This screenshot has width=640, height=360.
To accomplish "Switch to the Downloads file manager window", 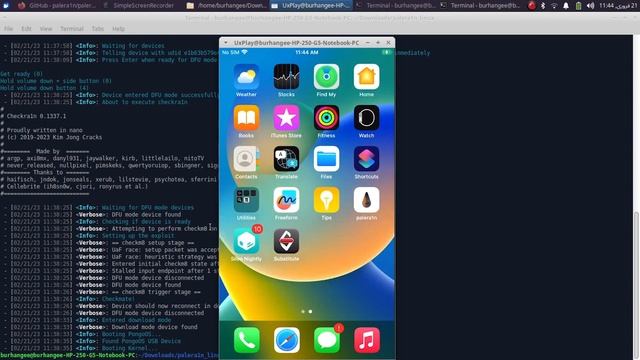I will click(x=226, y=5).
